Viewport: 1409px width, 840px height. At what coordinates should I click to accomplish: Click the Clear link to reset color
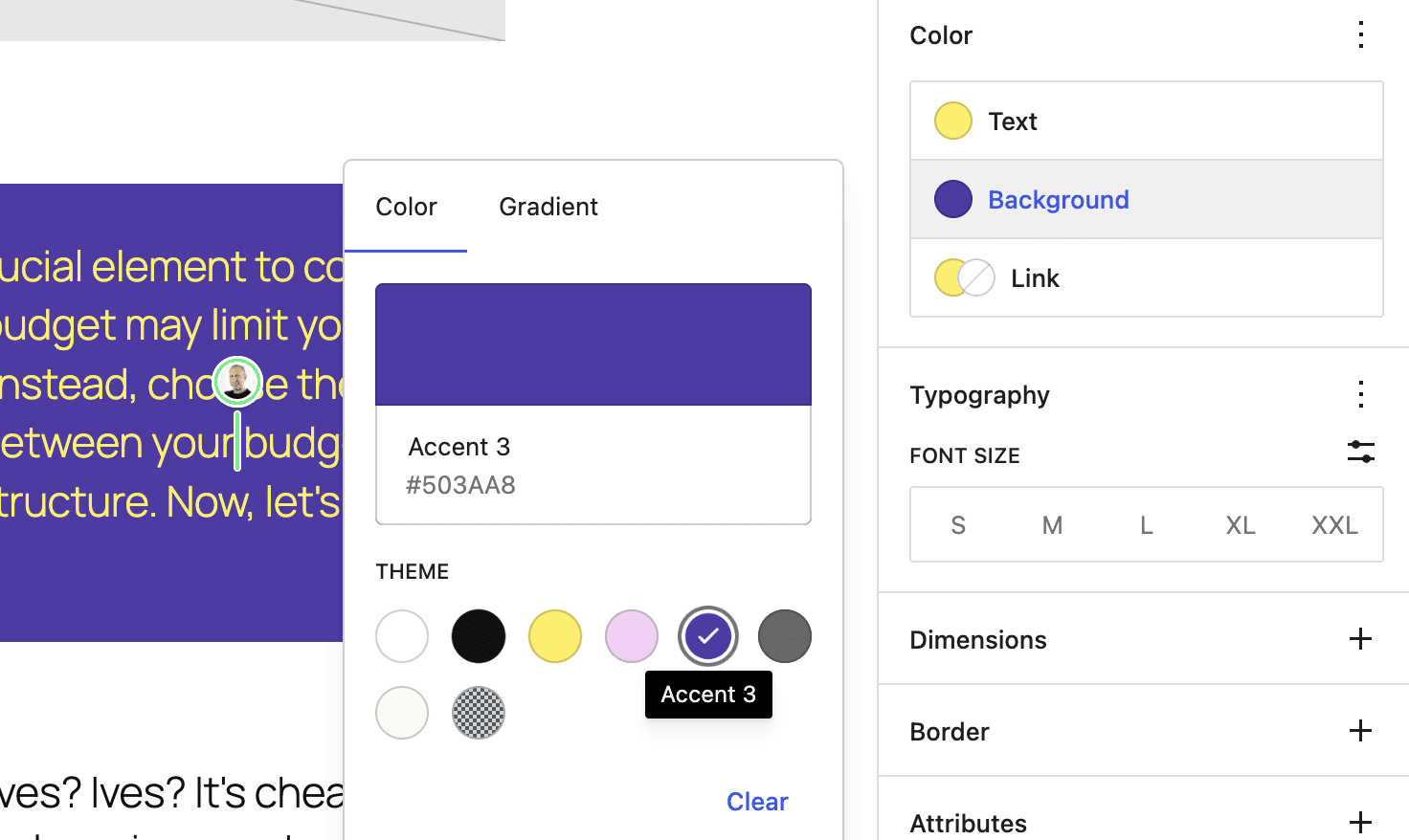pos(757,801)
